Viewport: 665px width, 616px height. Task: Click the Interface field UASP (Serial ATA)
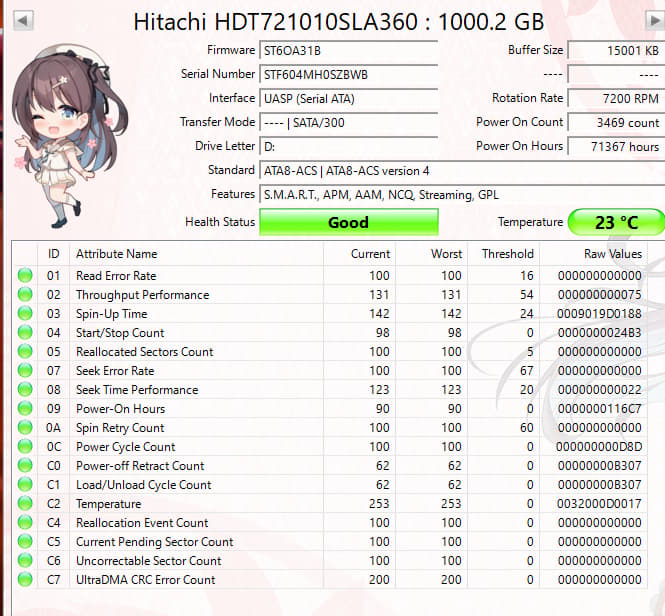point(348,98)
